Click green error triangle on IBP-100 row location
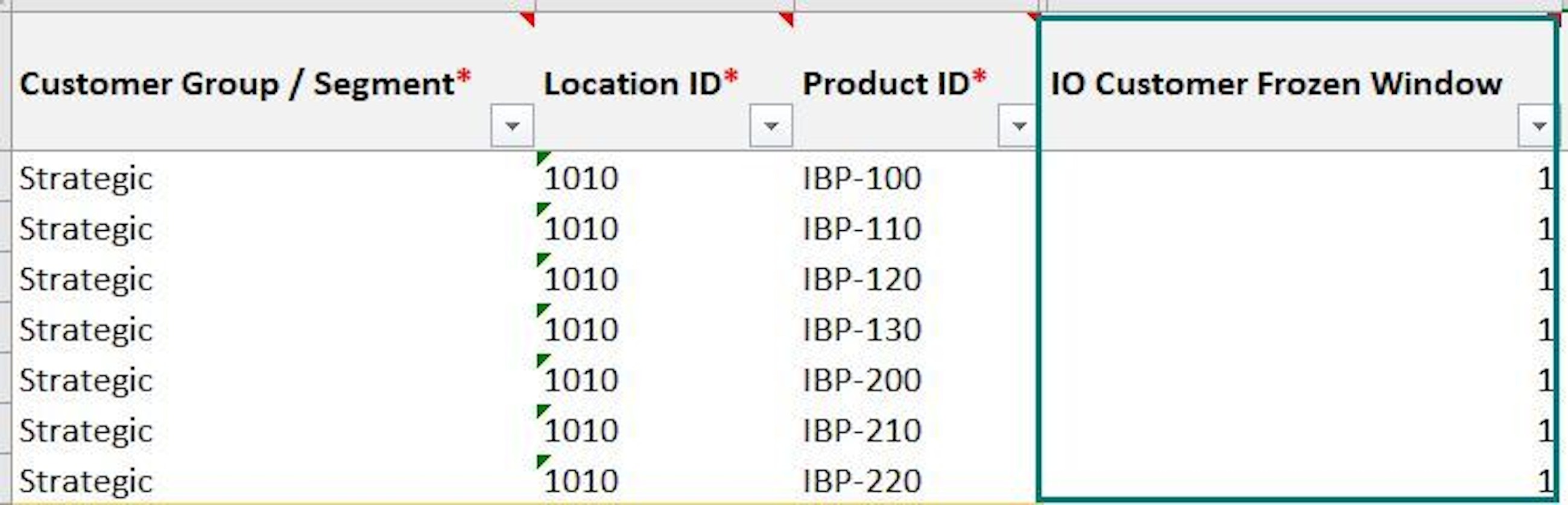This screenshot has width=1568, height=505. 542,158
